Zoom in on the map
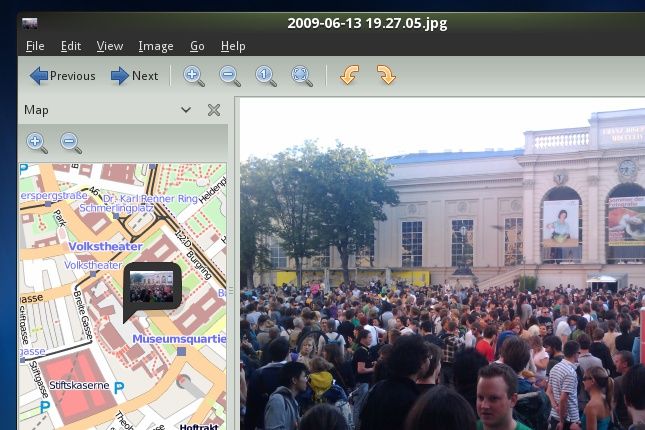 tap(37, 143)
